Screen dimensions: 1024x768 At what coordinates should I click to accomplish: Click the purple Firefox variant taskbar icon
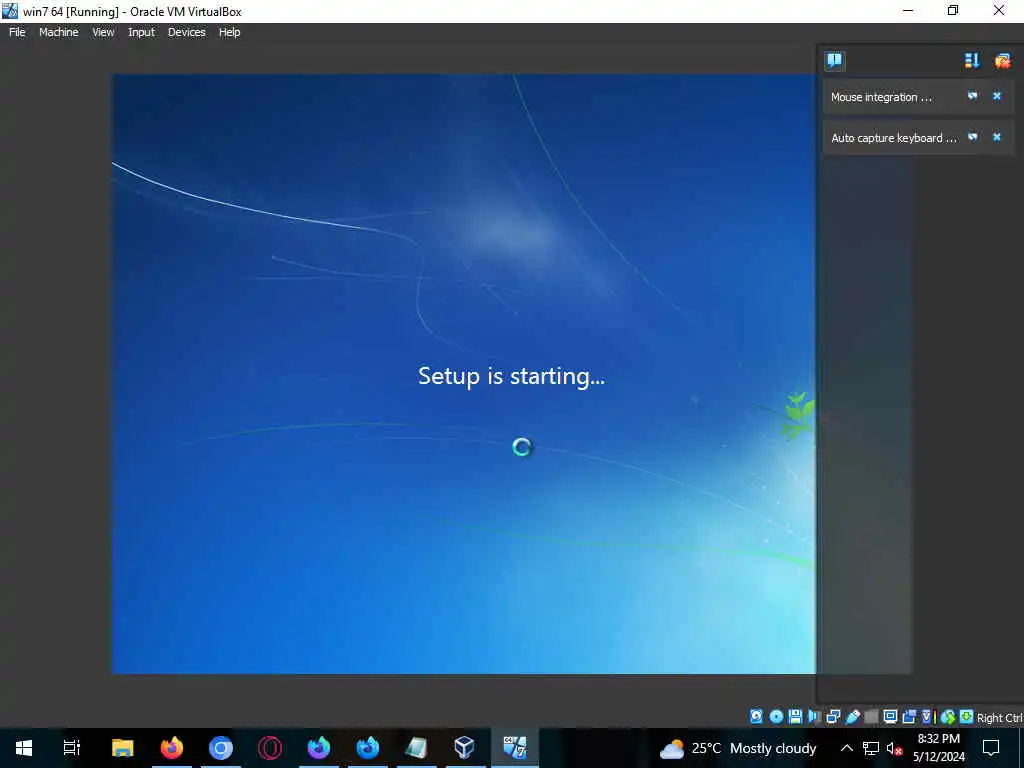pyautogui.click(x=319, y=748)
